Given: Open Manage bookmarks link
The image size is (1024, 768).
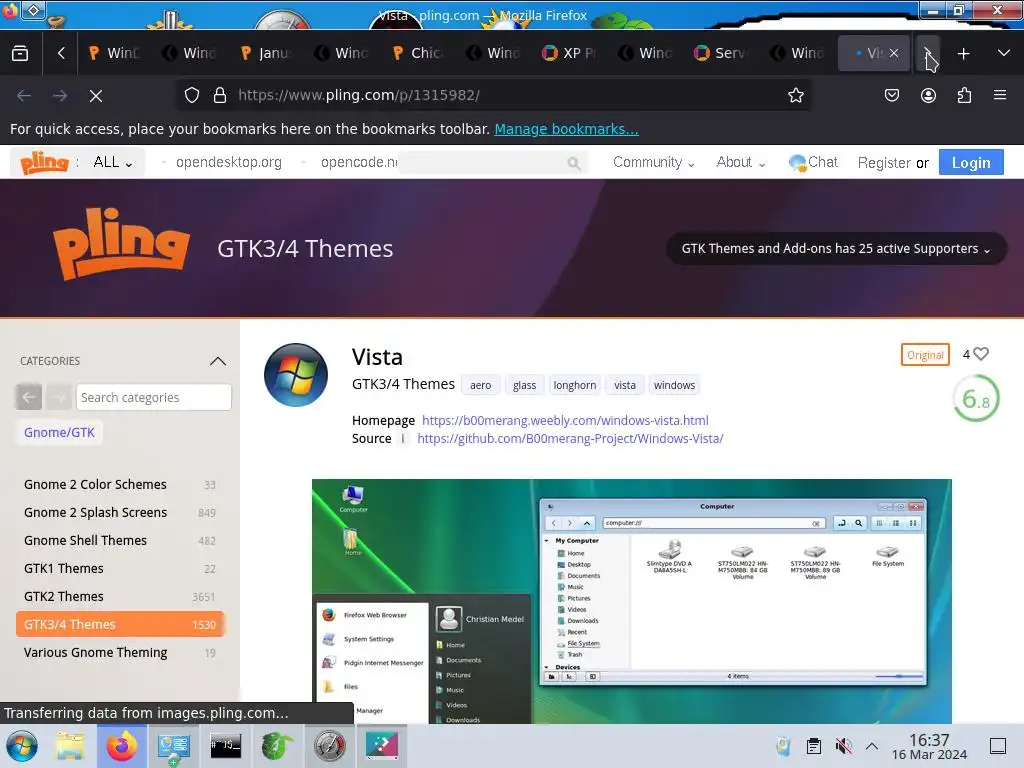Looking at the screenshot, I should (566, 129).
